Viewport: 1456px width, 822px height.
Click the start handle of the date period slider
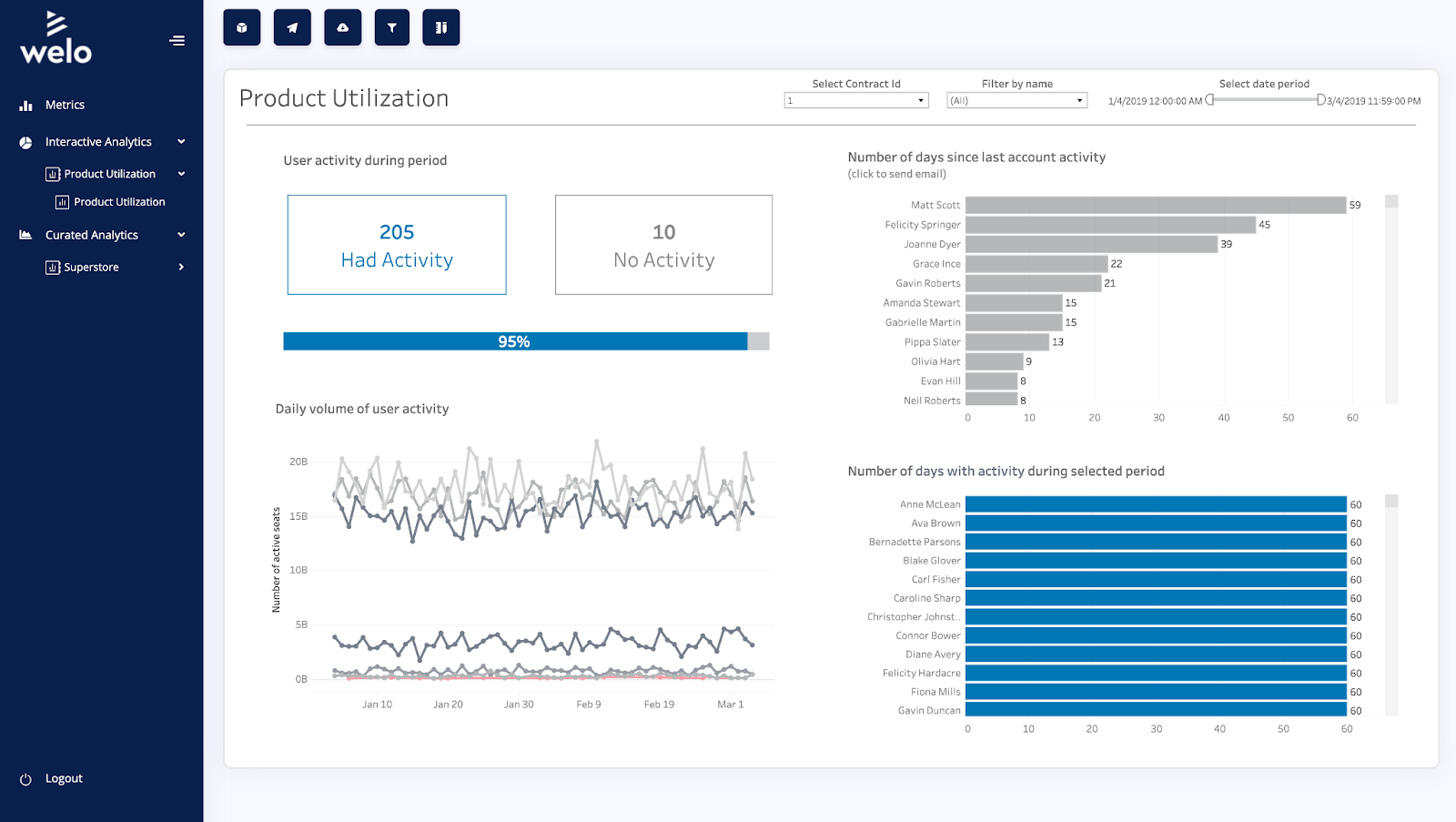(x=1208, y=100)
